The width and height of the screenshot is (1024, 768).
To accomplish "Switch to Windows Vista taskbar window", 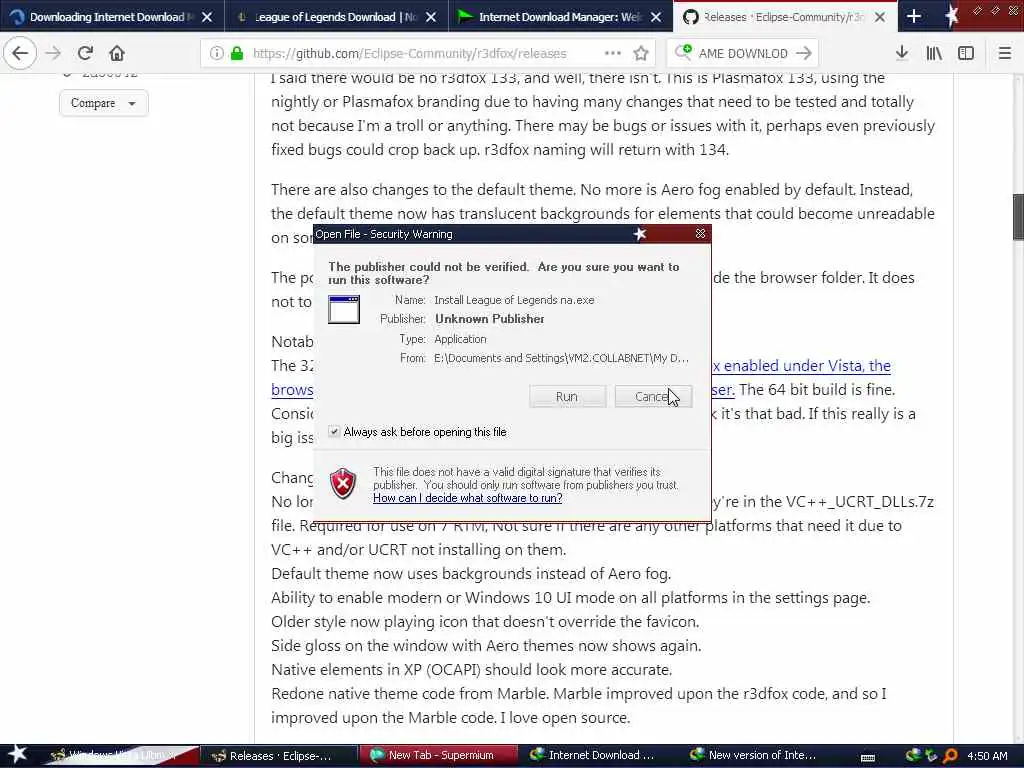I will (x=121, y=755).
